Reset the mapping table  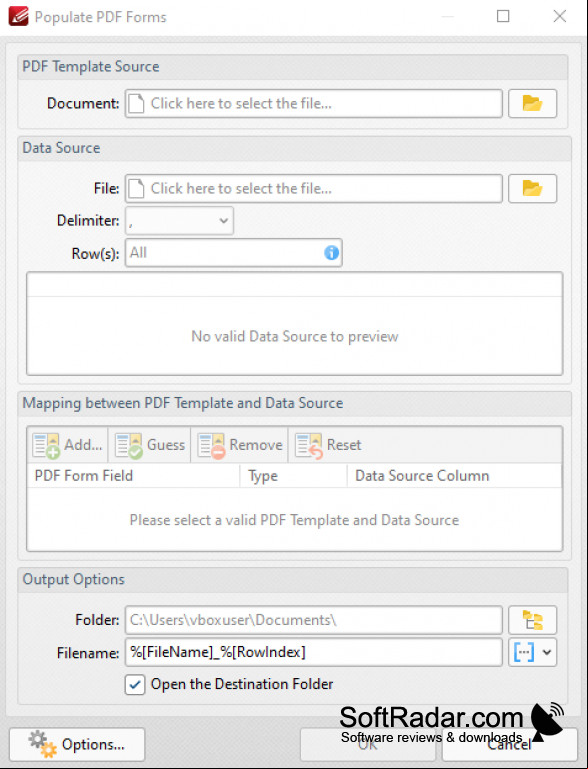click(328, 445)
